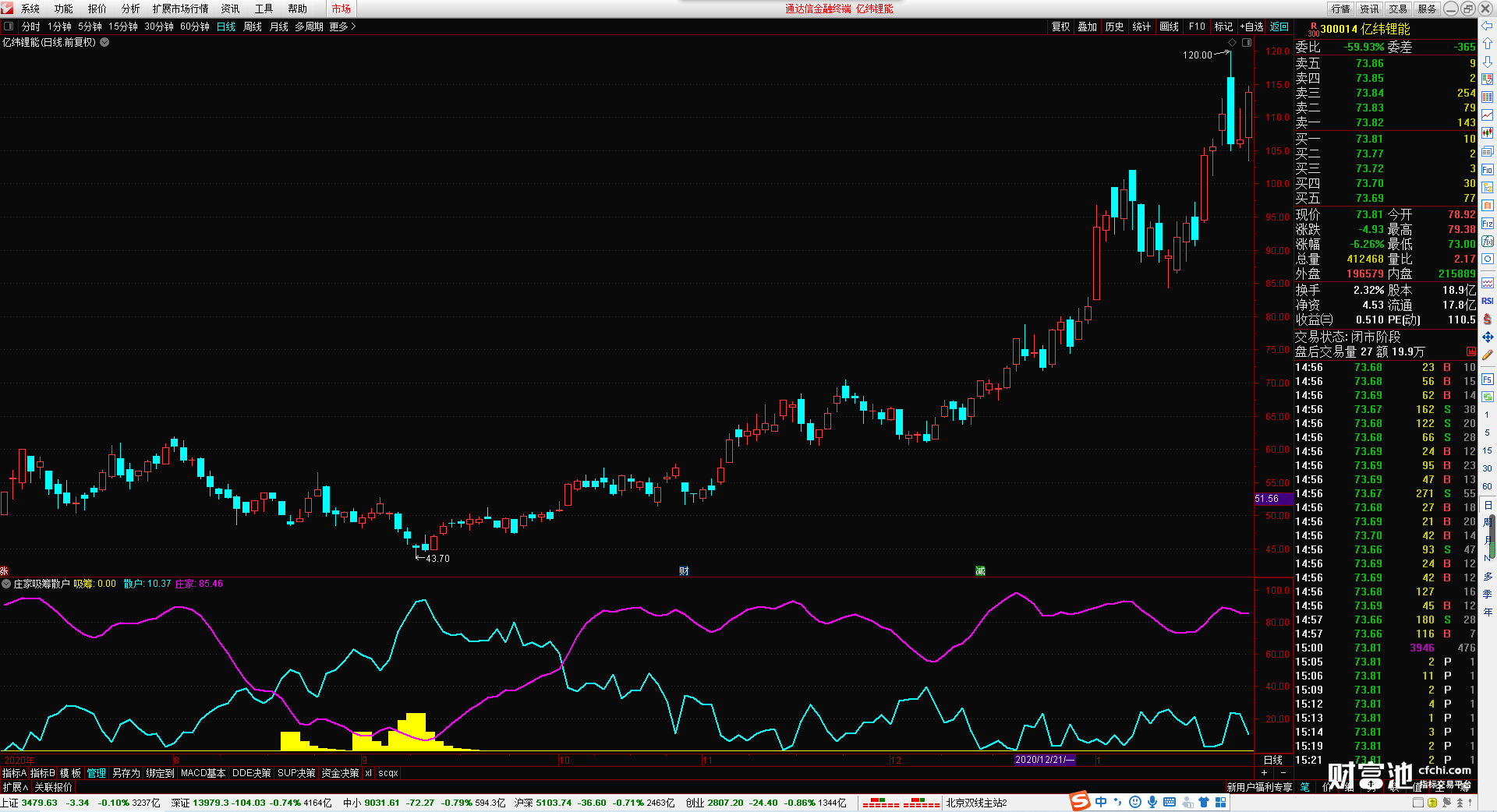Switch to the 周线 weekly chart tab
This screenshot has height=812, width=1497.
(x=253, y=26)
